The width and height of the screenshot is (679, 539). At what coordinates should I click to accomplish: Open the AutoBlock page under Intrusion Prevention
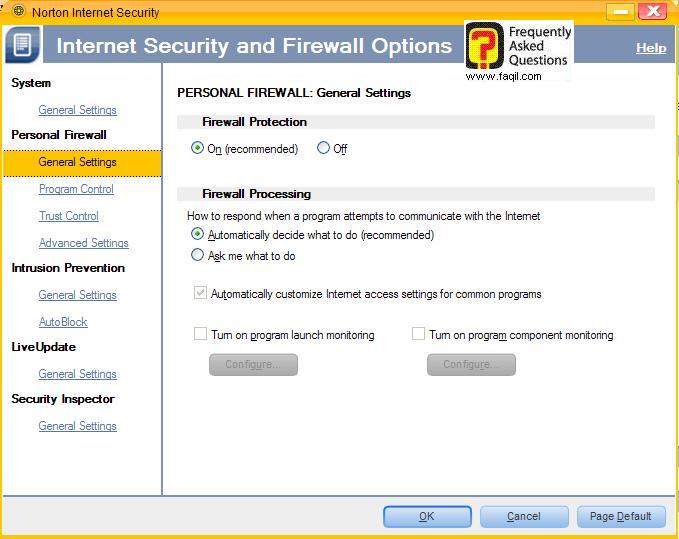click(x=63, y=322)
